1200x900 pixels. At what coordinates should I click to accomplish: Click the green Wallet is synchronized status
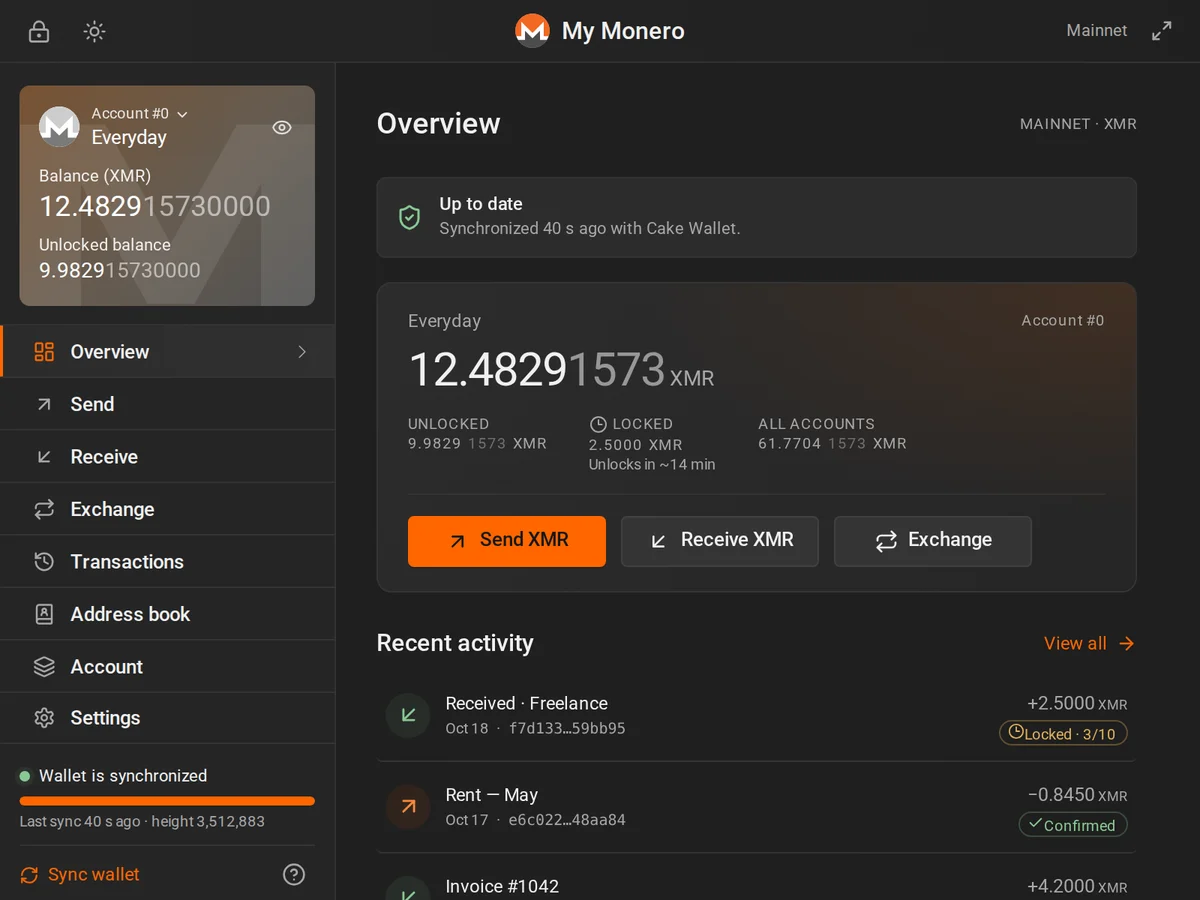click(x=113, y=776)
